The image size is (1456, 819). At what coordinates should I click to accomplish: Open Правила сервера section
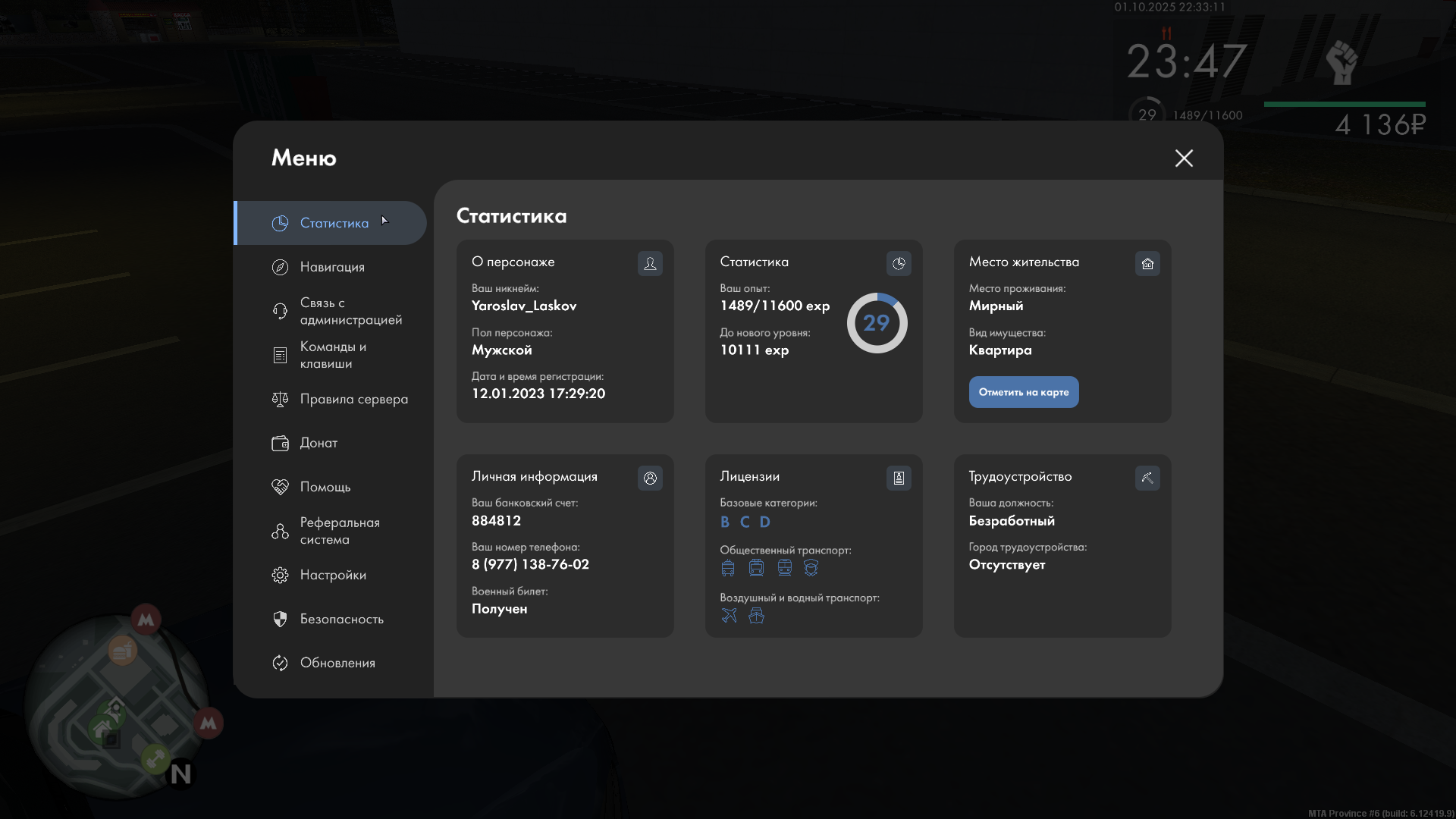tap(353, 399)
